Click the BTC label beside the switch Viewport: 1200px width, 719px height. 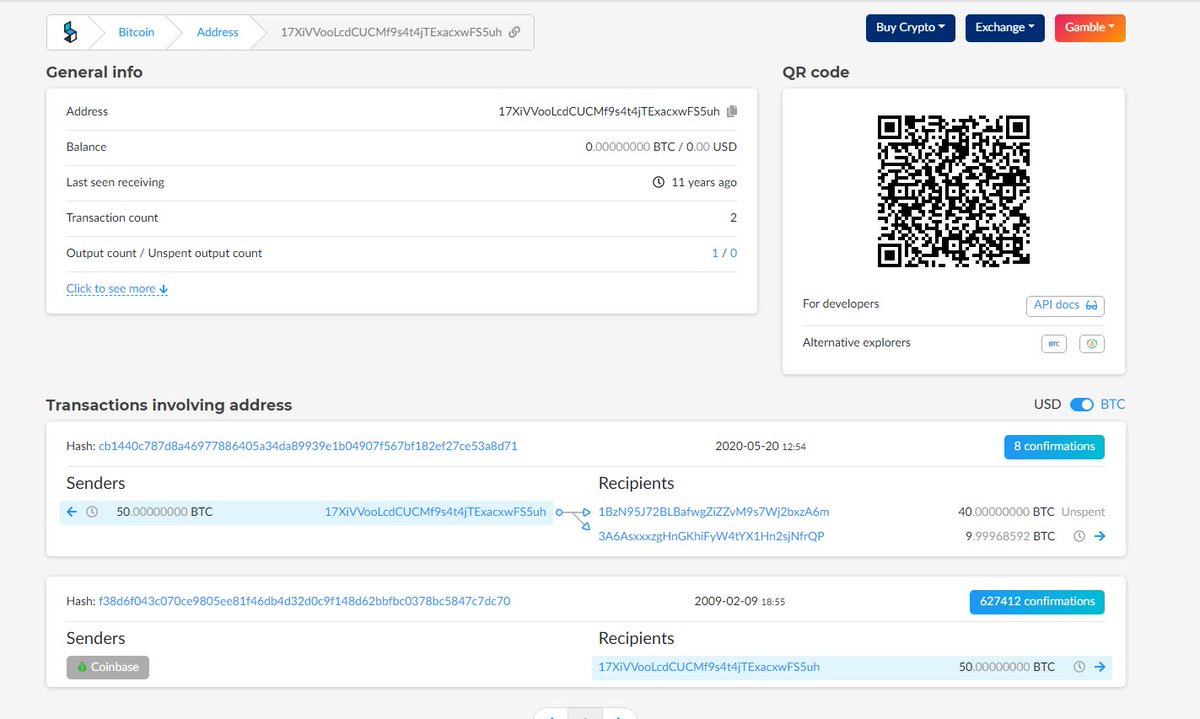click(1113, 405)
